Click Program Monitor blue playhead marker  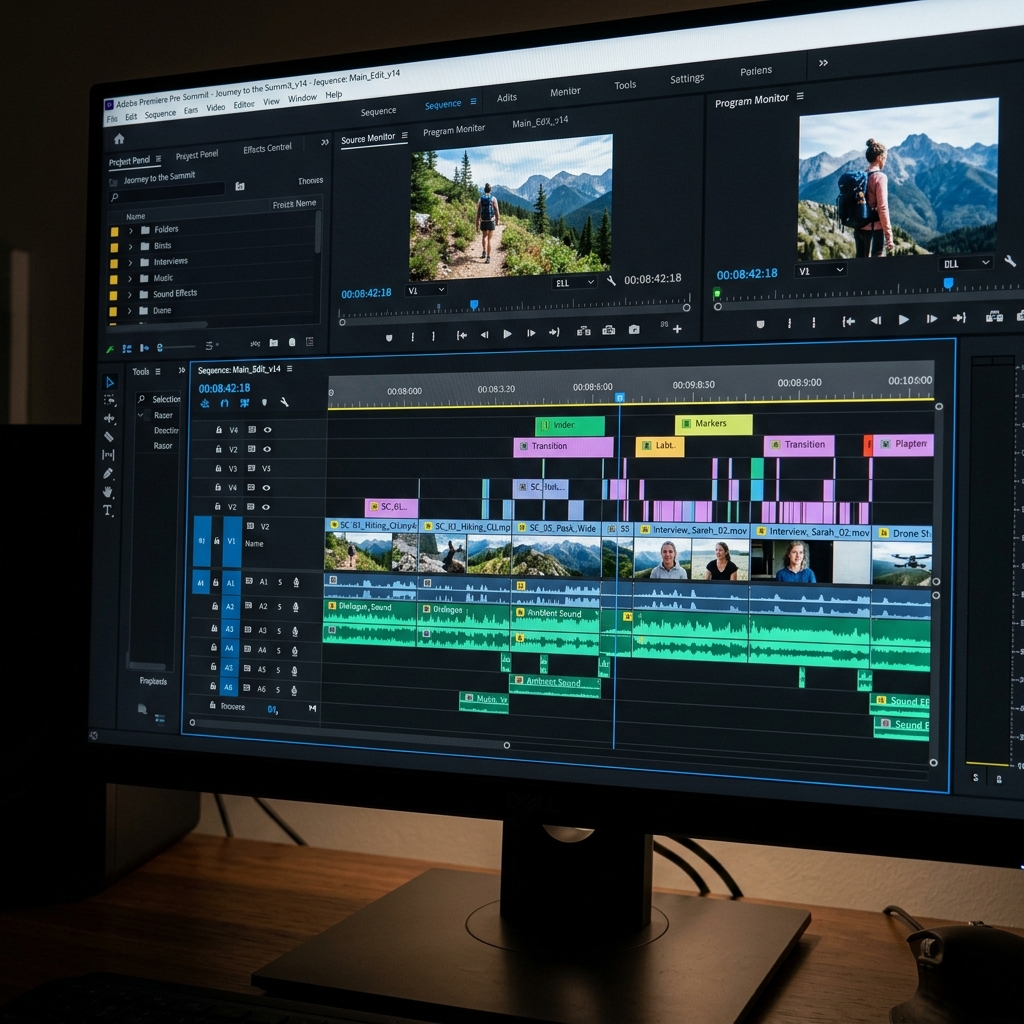pyautogui.click(x=948, y=283)
